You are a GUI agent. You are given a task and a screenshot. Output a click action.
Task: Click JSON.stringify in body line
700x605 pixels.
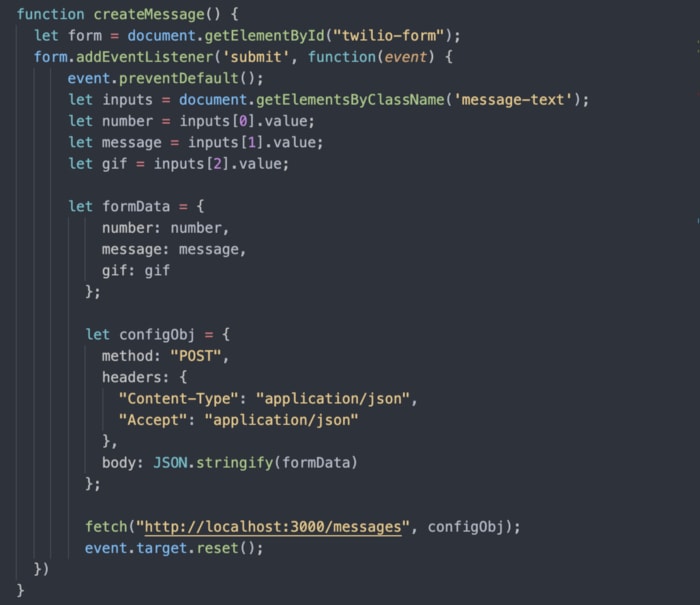coord(213,463)
